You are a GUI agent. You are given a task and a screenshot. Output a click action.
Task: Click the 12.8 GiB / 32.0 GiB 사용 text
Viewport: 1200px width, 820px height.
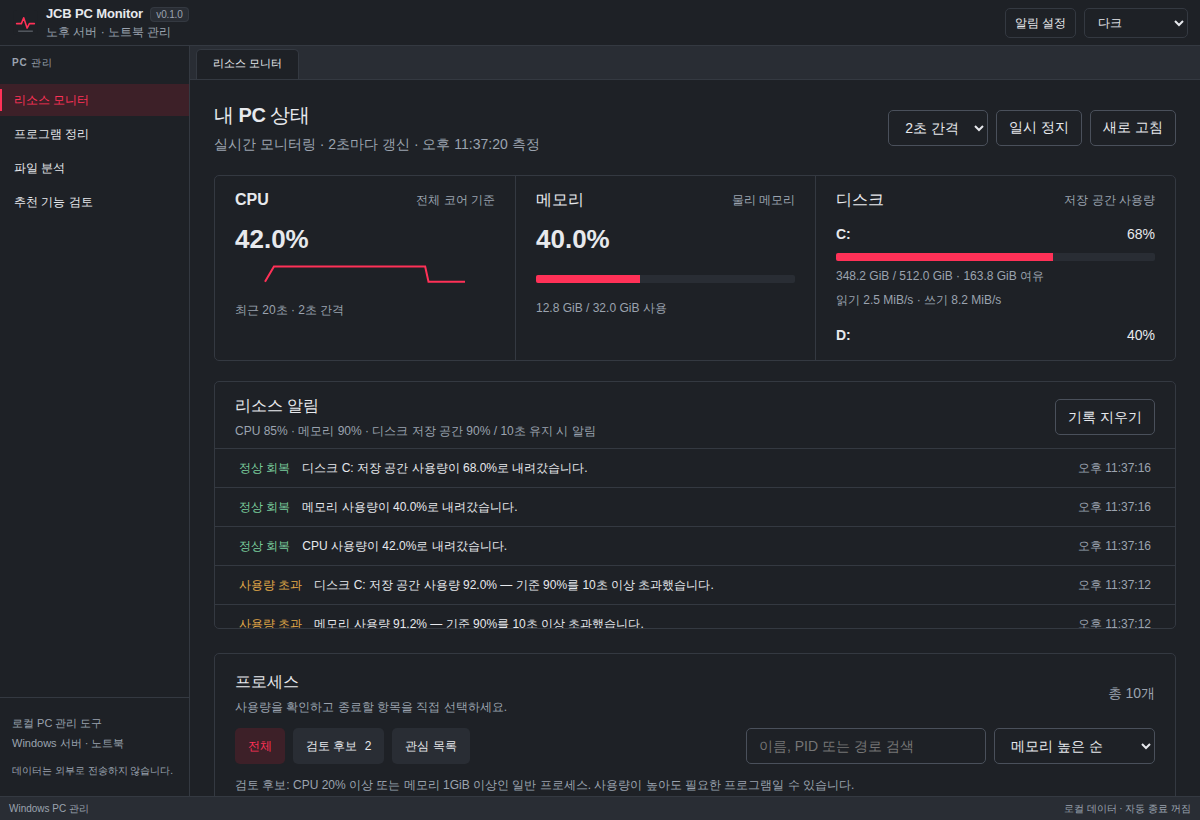(x=601, y=308)
